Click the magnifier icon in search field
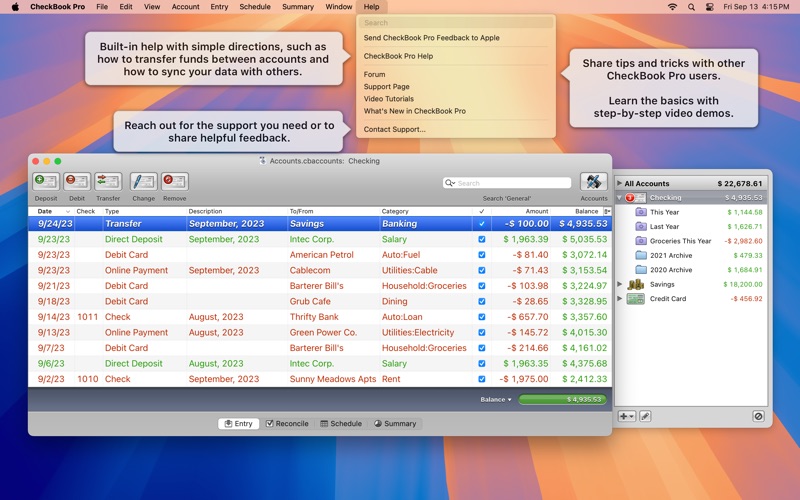Image resolution: width=800 pixels, height=500 pixels. coord(449,183)
